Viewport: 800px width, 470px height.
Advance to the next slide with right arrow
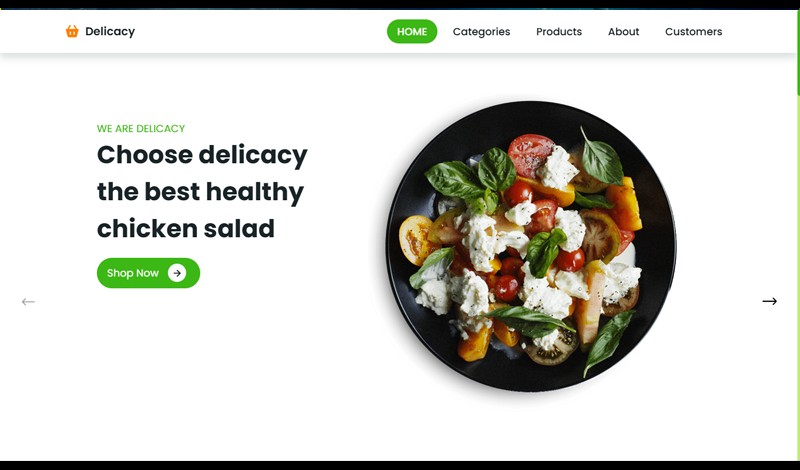769,301
